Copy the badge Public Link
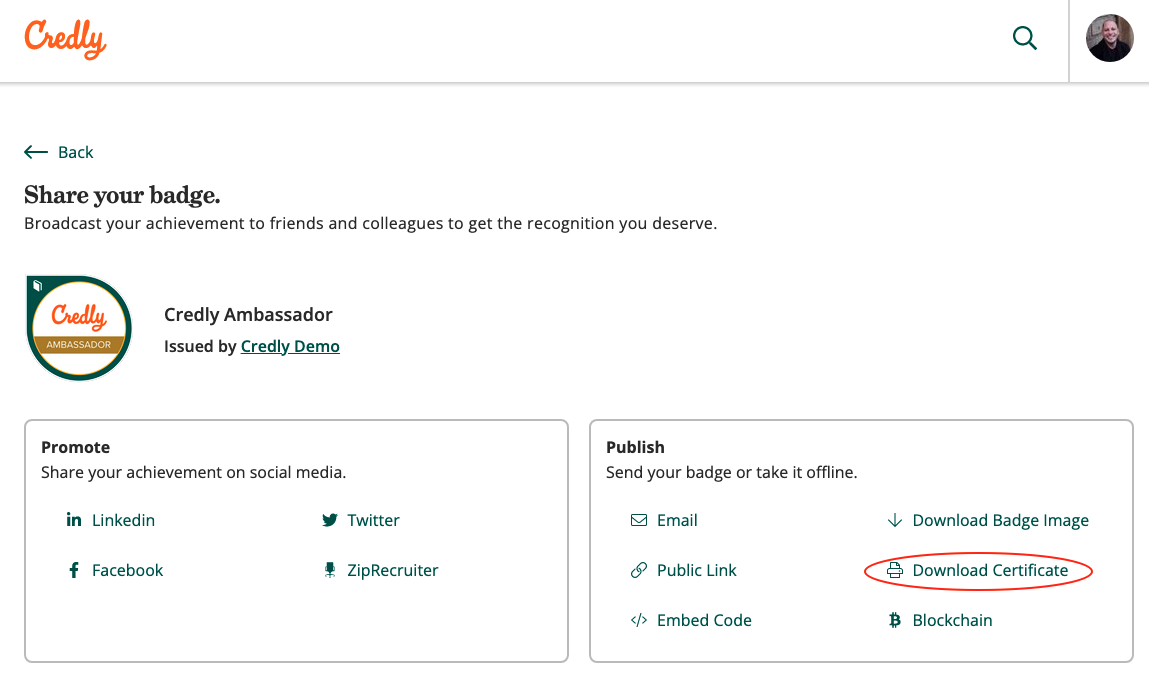 696,570
